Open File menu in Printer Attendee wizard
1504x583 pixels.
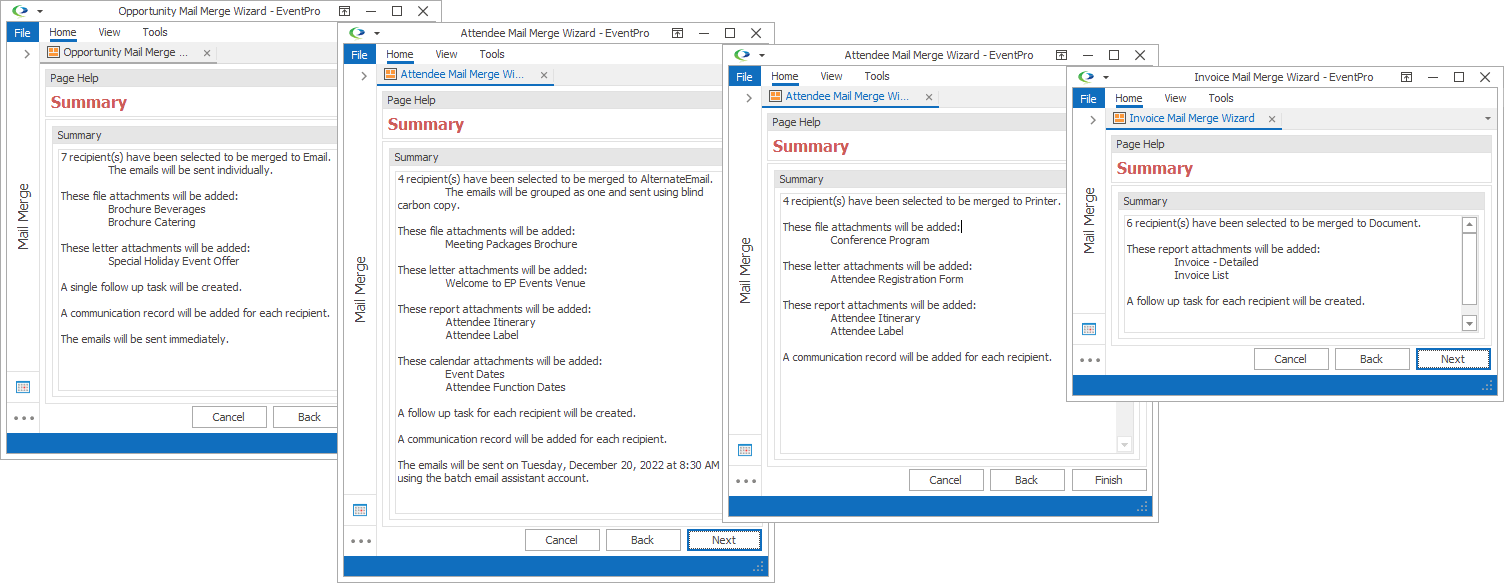click(x=745, y=77)
